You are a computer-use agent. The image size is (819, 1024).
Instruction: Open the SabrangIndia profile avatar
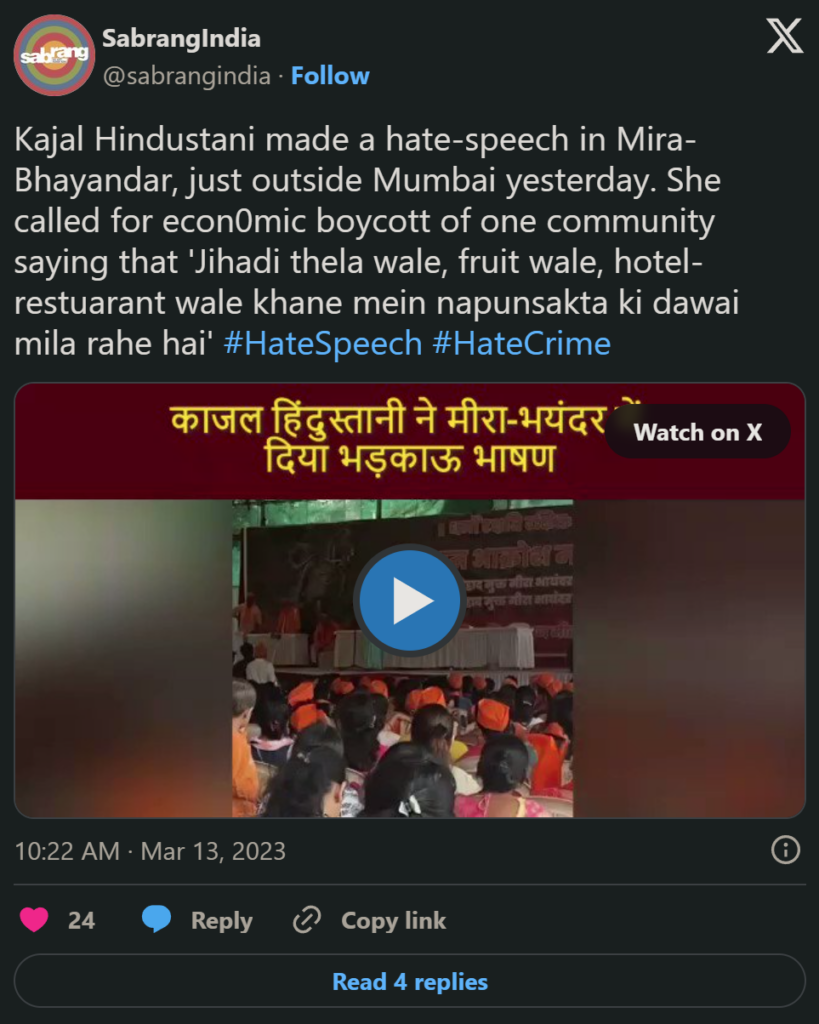click(54, 56)
